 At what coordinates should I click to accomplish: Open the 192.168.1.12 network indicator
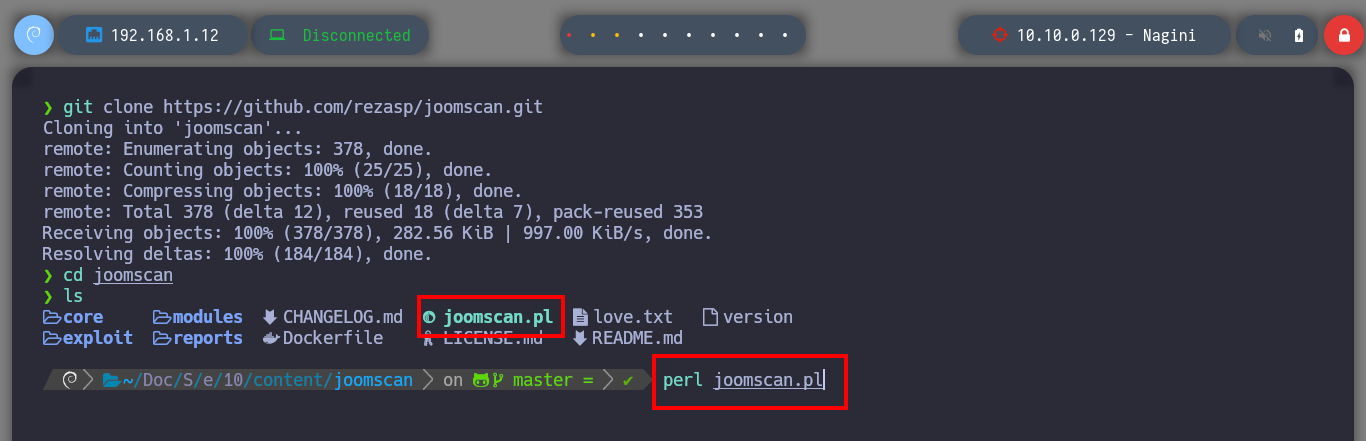tap(152, 35)
